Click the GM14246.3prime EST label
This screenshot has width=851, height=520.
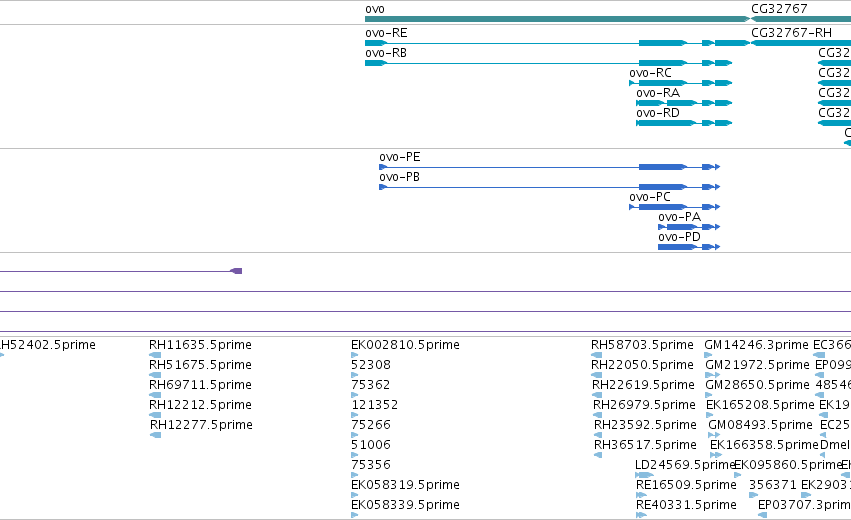(x=756, y=345)
